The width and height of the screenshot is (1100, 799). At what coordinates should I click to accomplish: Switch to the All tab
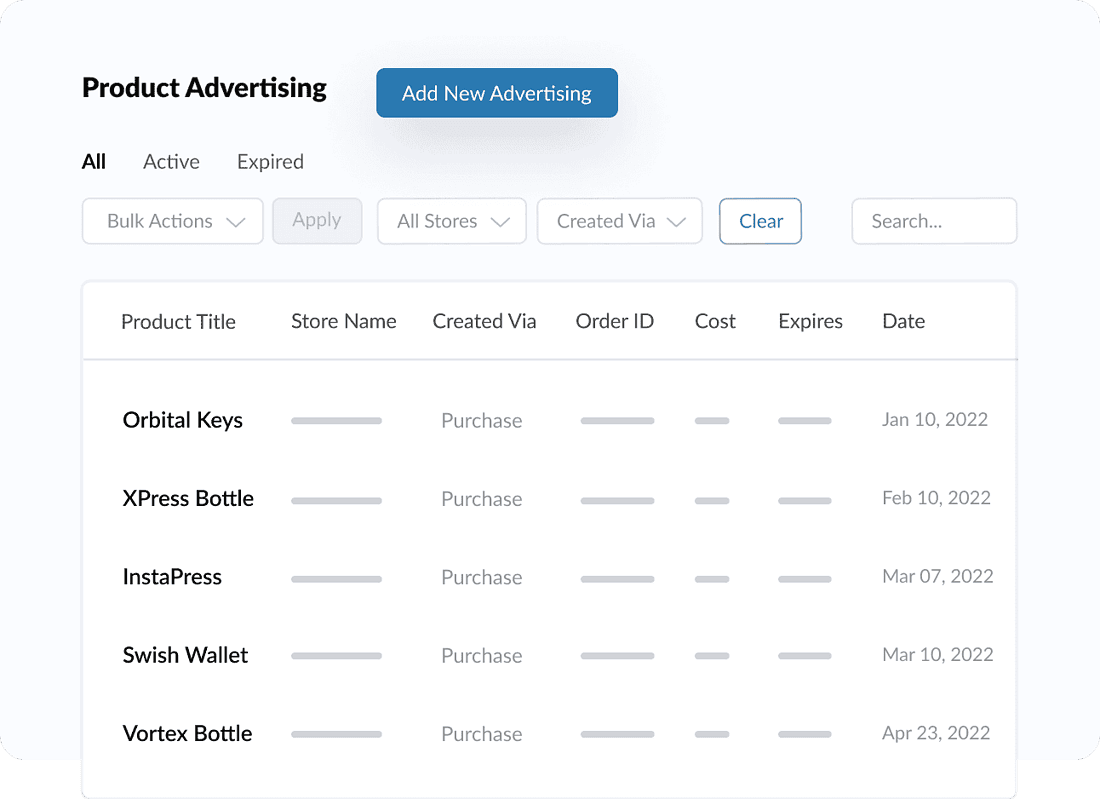(94, 162)
